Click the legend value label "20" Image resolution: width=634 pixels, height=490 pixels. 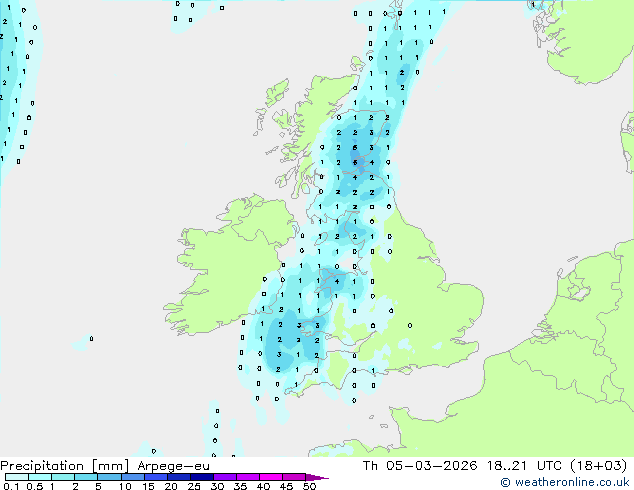[171, 486]
